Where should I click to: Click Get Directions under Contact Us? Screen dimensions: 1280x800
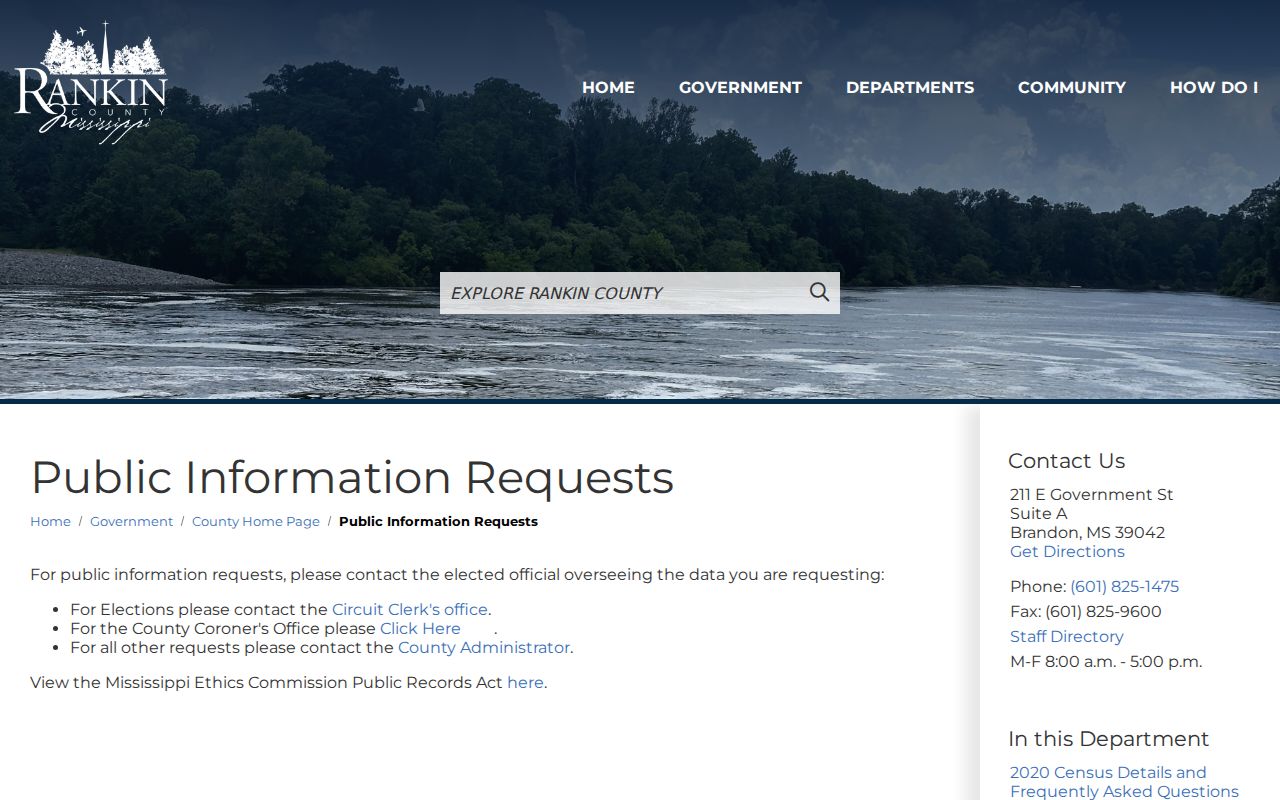click(1067, 551)
